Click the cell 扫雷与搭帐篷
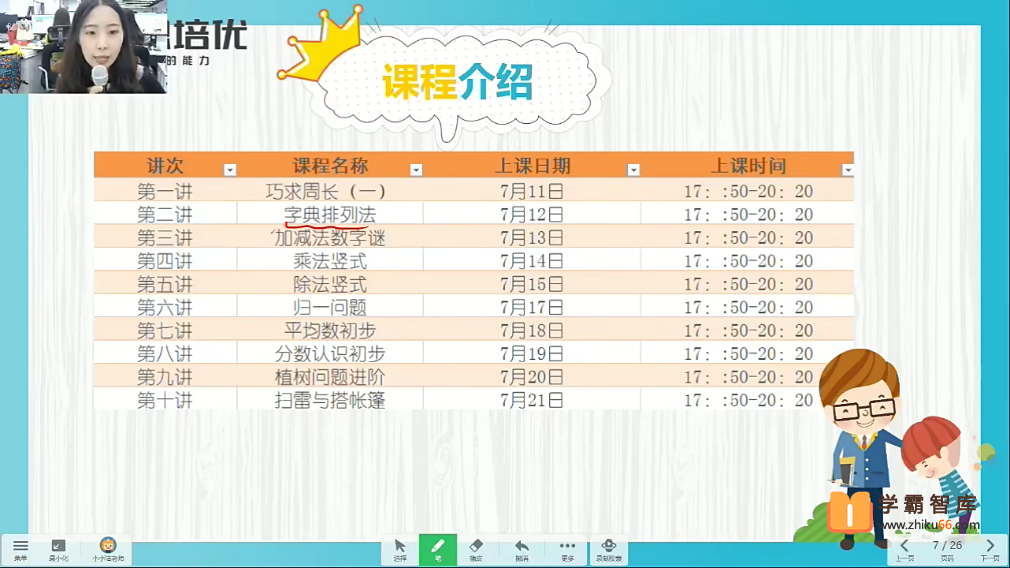This screenshot has height=568, width=1010. click(330, 400)
